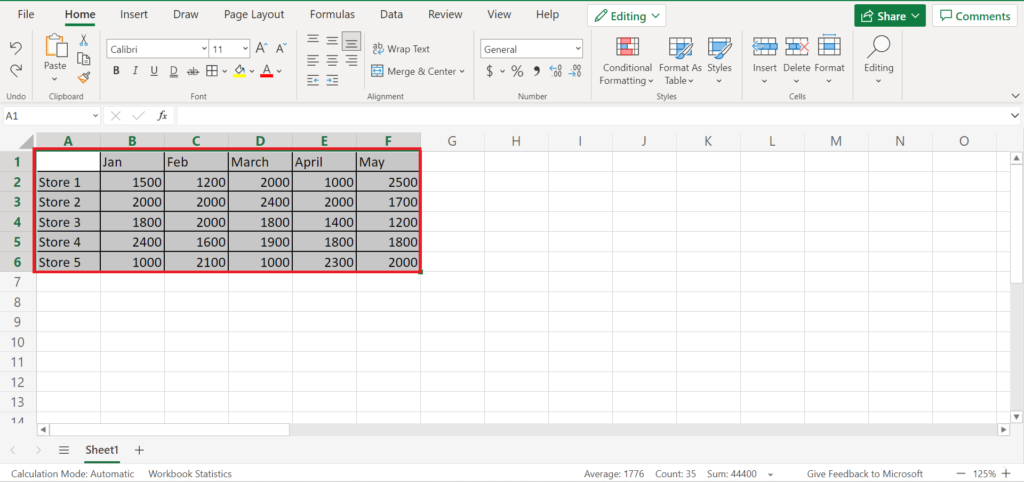Apply percent style
This screenshot has height=482, width=1024.
click(x=517, y=71)
